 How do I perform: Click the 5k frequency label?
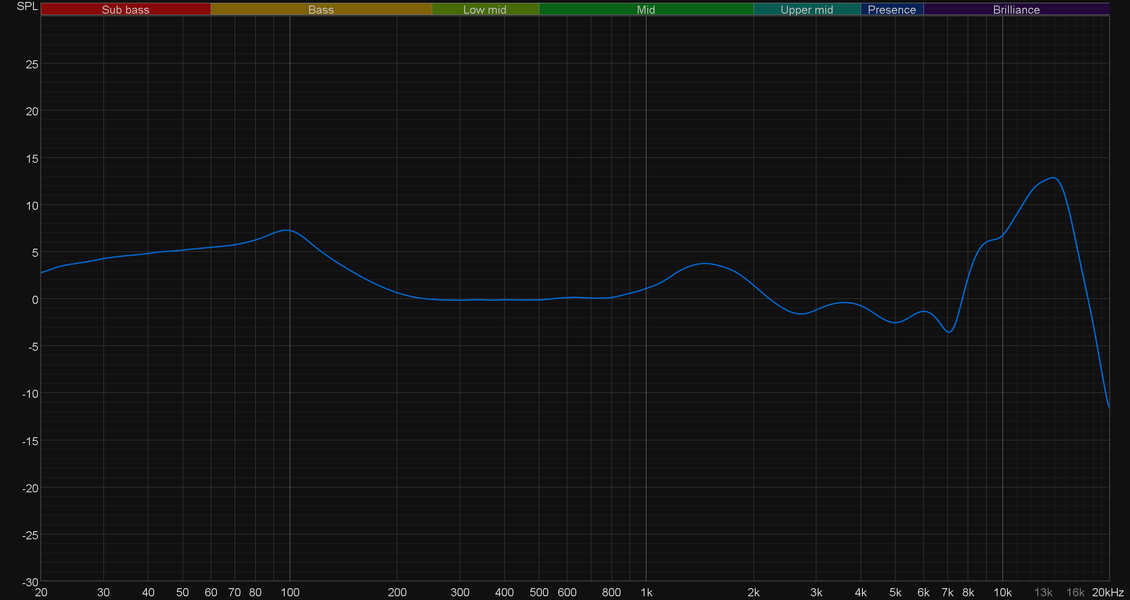(x=895, y=592)
